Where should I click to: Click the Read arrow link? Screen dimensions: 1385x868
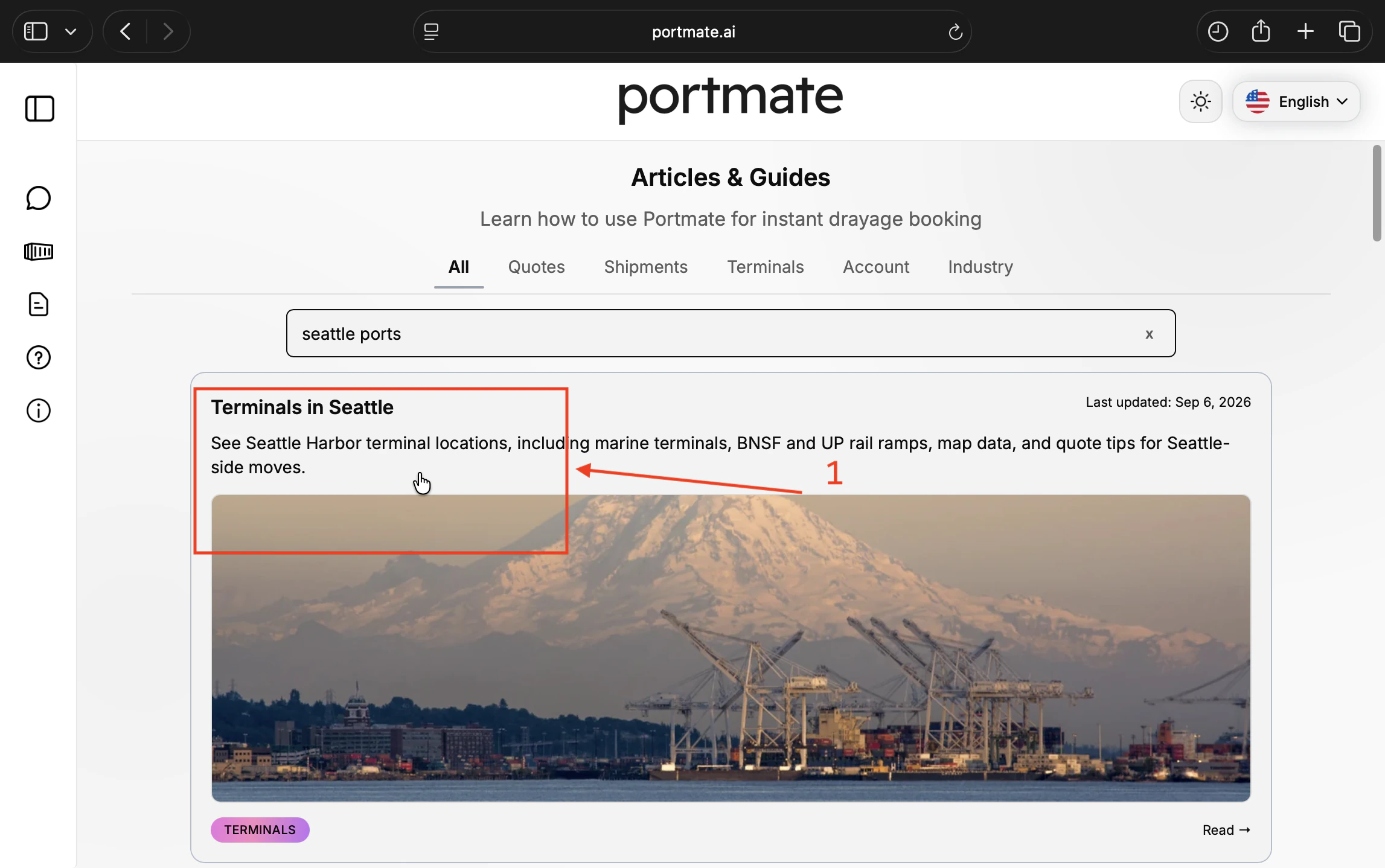(1226, 830)
